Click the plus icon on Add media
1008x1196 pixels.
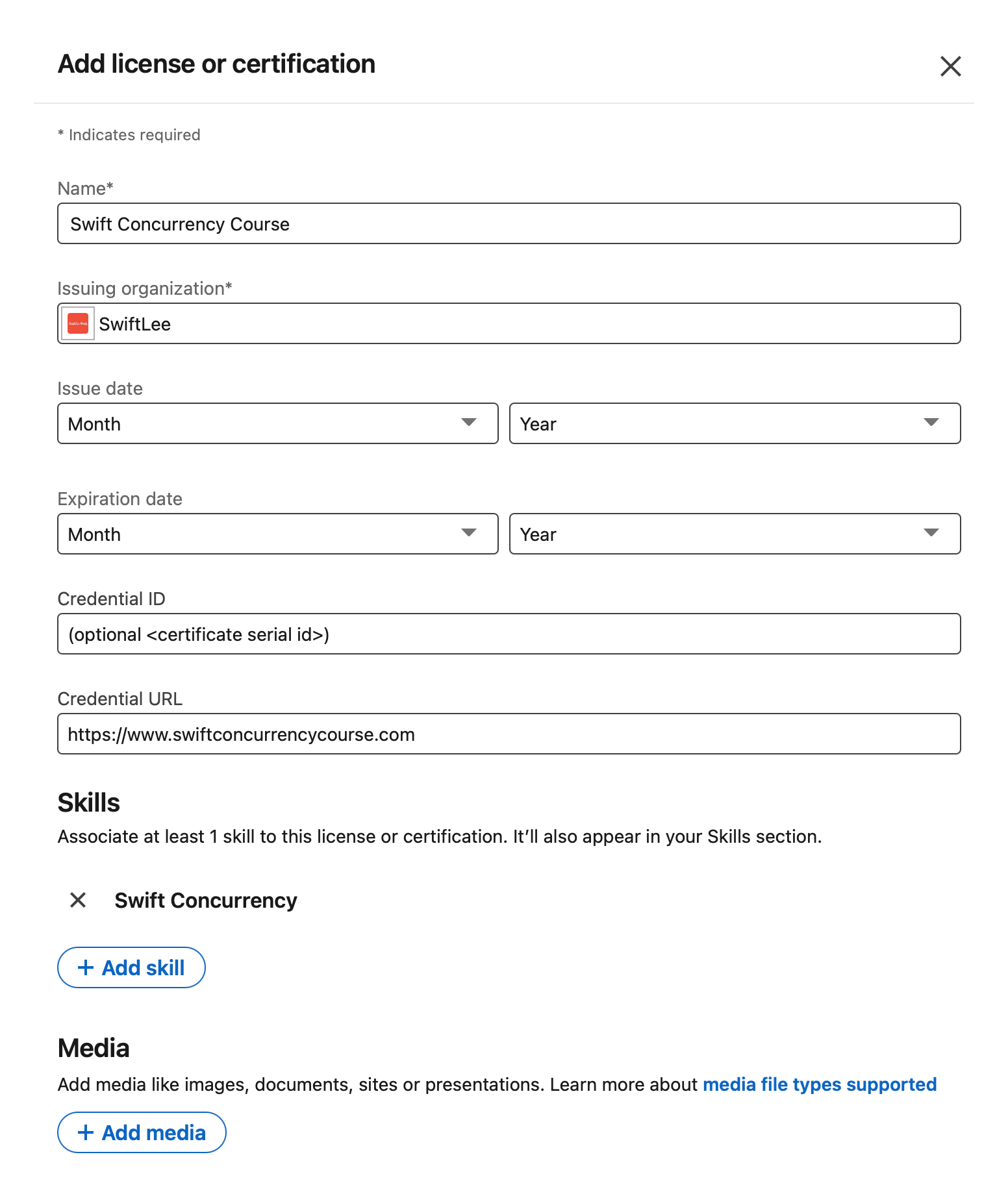86,1132
